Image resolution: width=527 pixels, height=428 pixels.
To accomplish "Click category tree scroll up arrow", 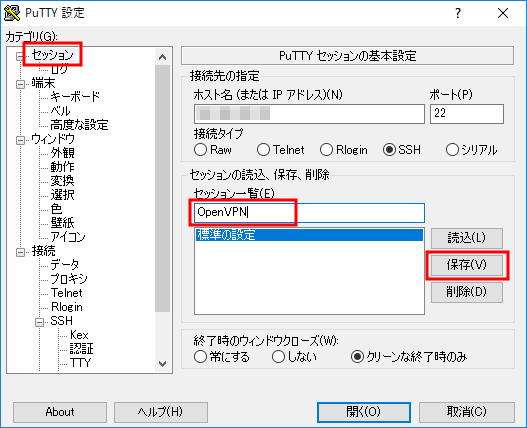I will pos(163,57).
